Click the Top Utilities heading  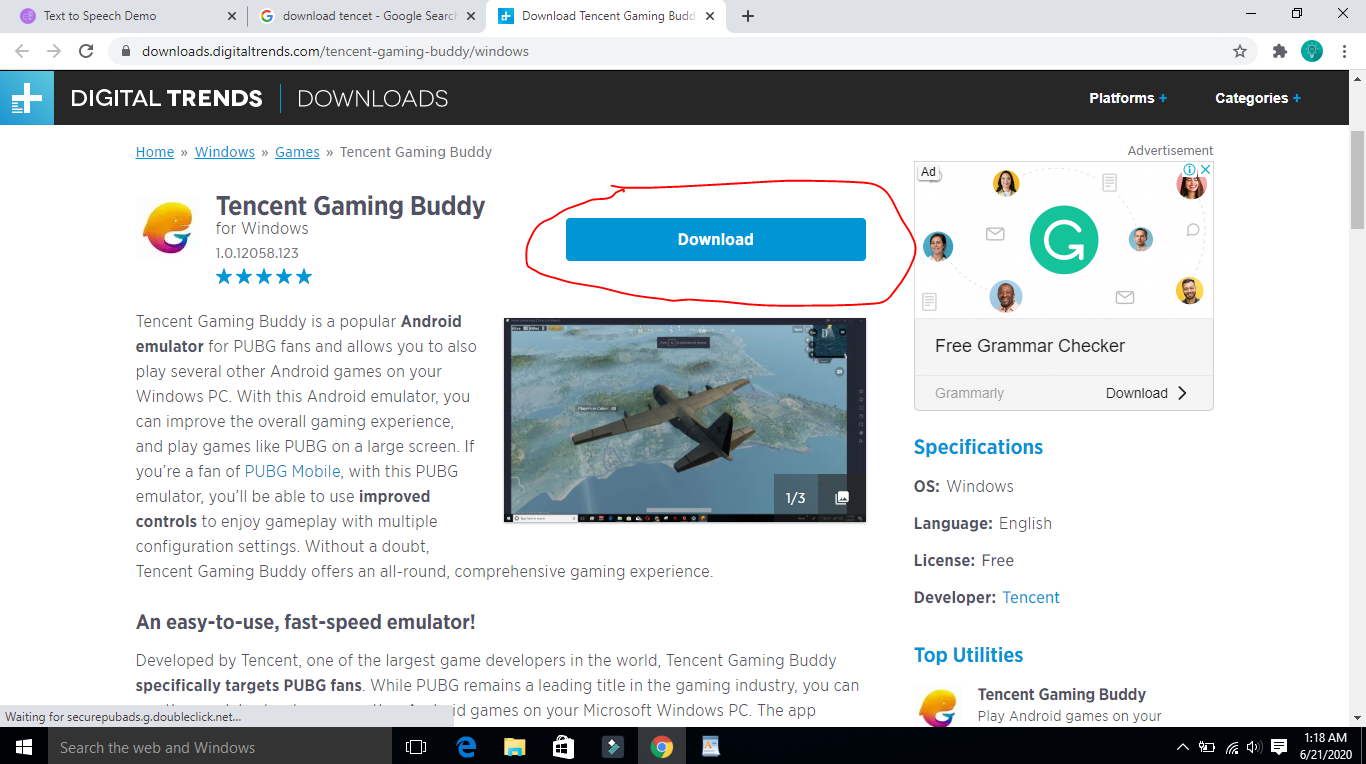pos(968,655)
